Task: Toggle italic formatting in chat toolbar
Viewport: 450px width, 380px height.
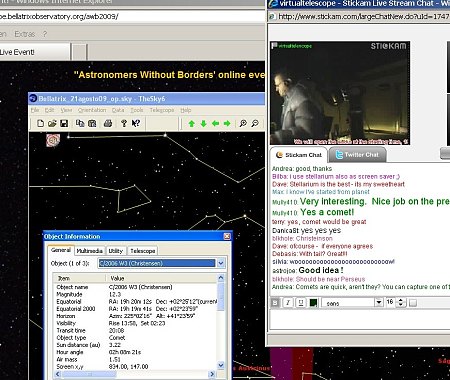Action: click(288, 303)
